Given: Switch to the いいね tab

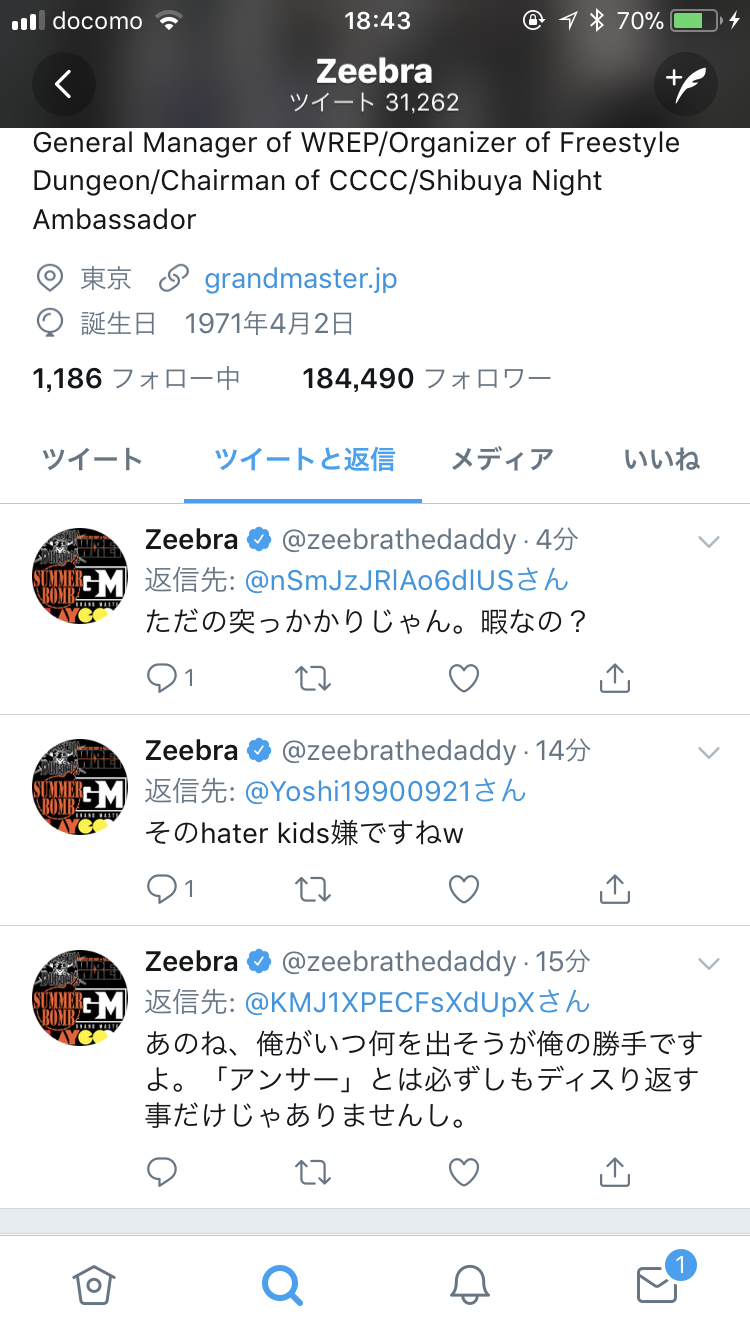Looking at the screenshot, I should click(660, 459).
